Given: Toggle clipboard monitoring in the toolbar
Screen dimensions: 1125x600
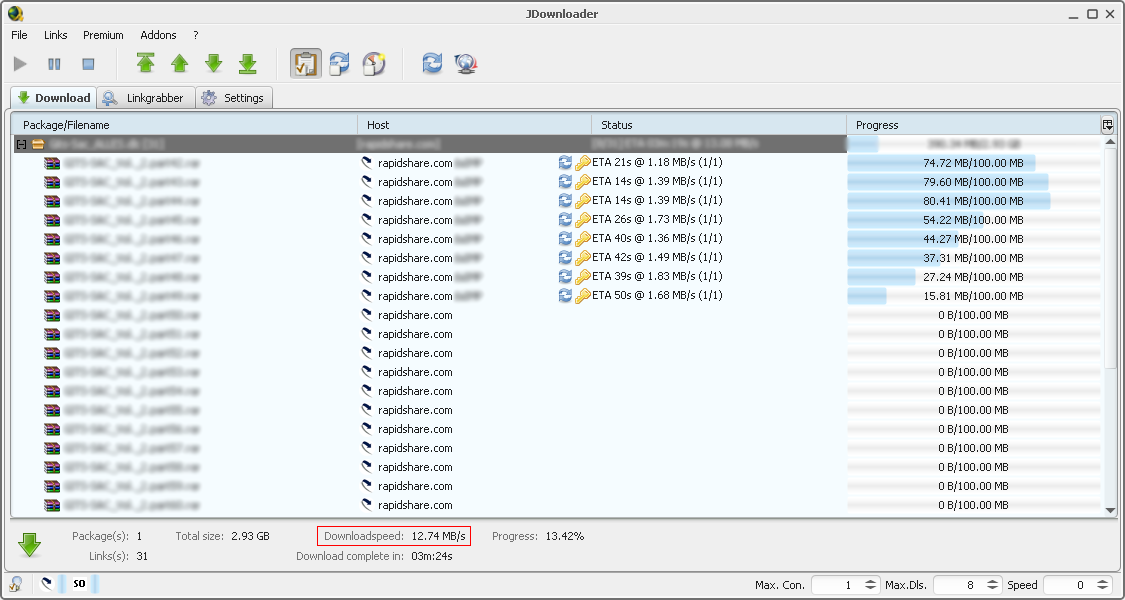Looking at the screenshot, I should pyautogui.click(x=306, y=64).
